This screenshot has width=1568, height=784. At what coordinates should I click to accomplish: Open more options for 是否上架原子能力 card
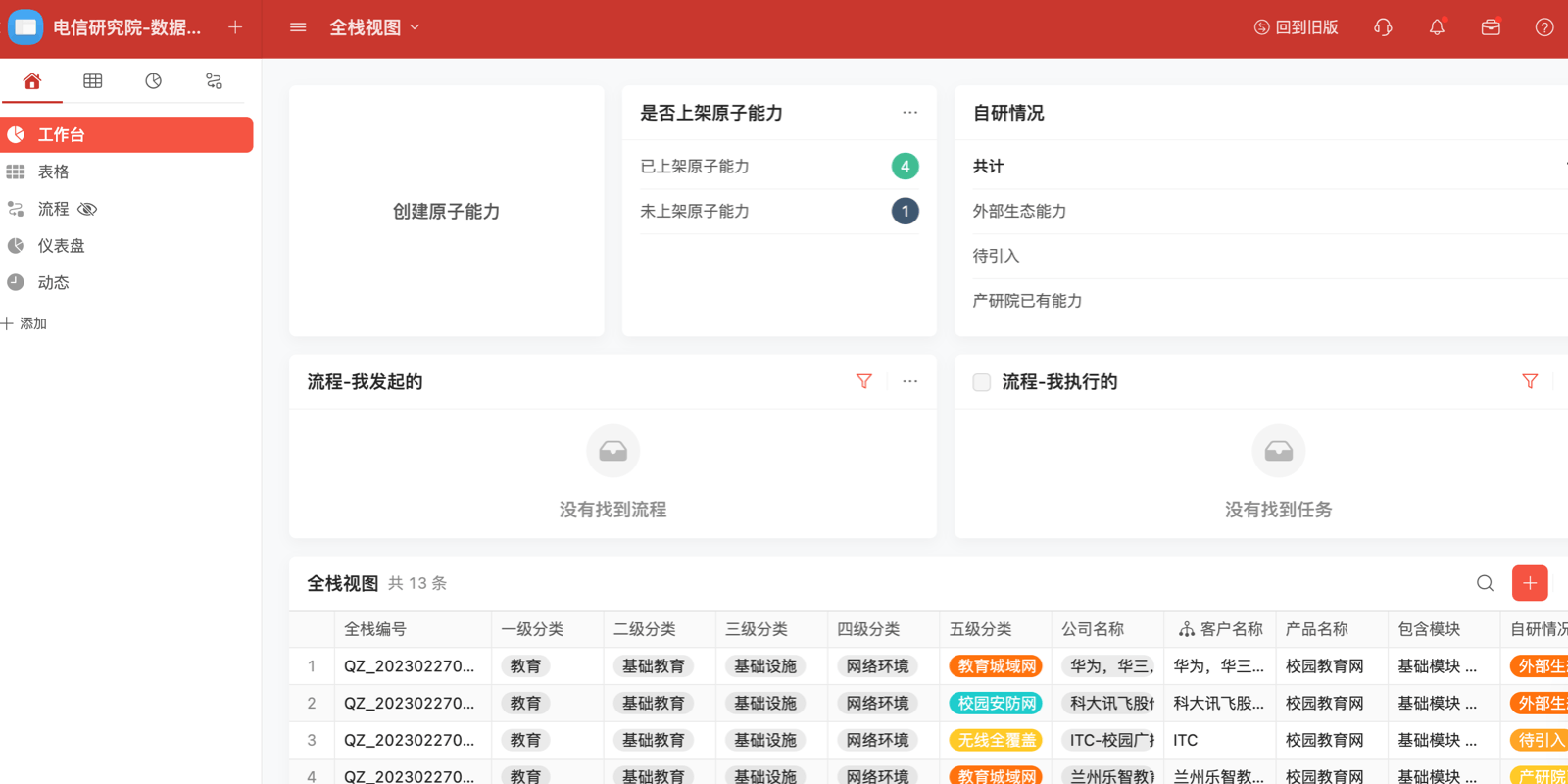909,113
